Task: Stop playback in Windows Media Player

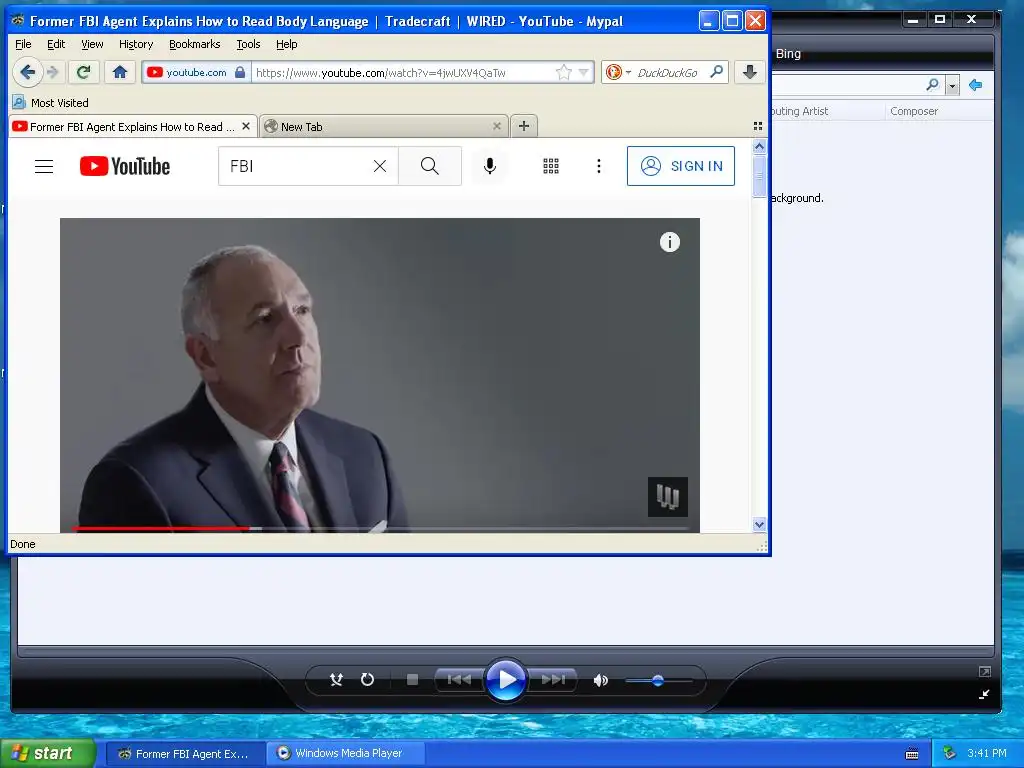Action: [x=412, y=680]
